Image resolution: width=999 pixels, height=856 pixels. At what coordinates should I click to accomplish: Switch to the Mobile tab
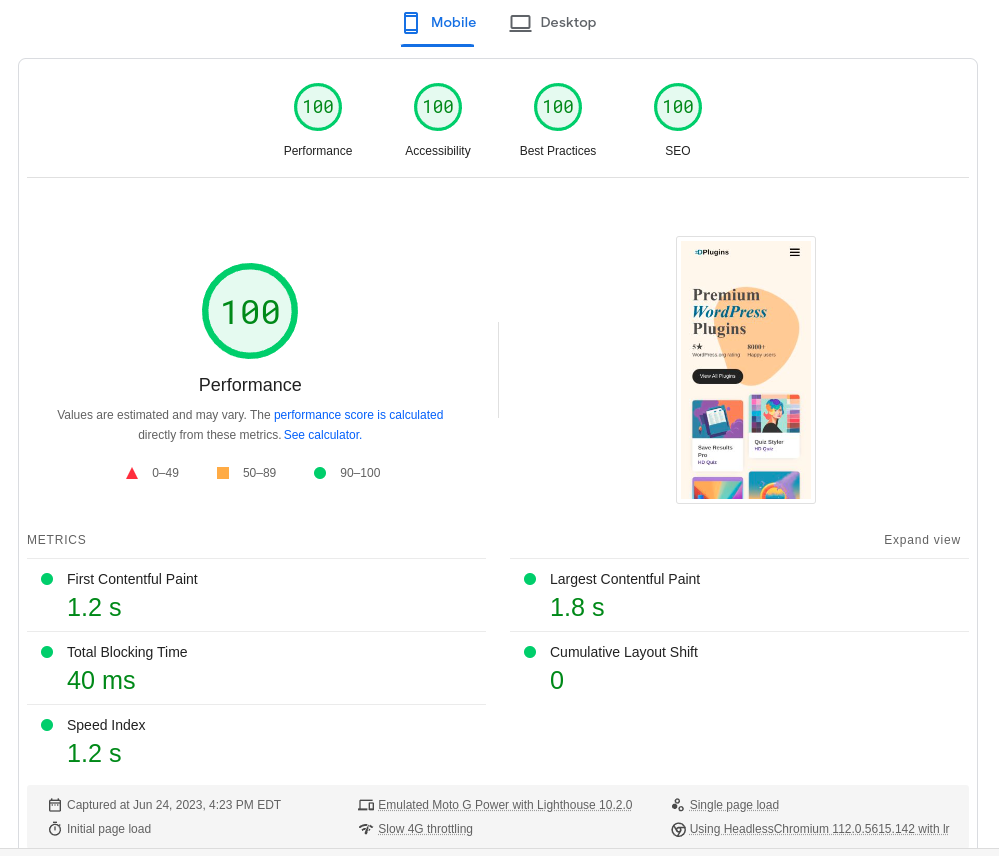453,23
